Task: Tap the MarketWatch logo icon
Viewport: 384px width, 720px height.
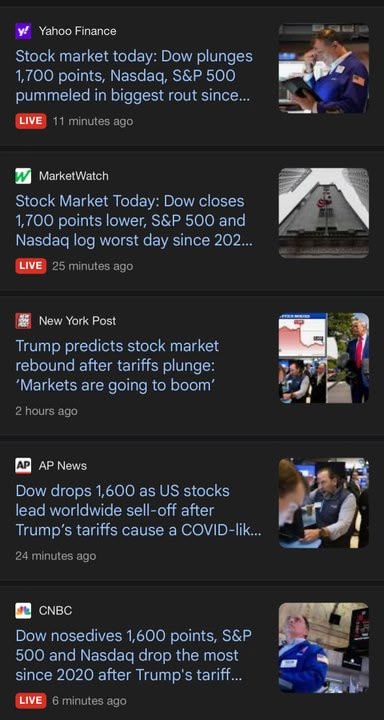Action: 23,176
